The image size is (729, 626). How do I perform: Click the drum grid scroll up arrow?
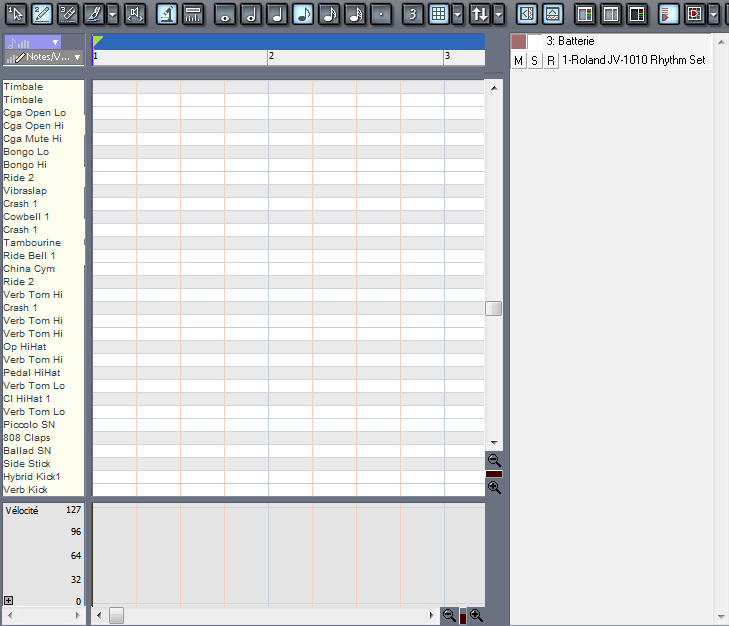tap(494, 88)
